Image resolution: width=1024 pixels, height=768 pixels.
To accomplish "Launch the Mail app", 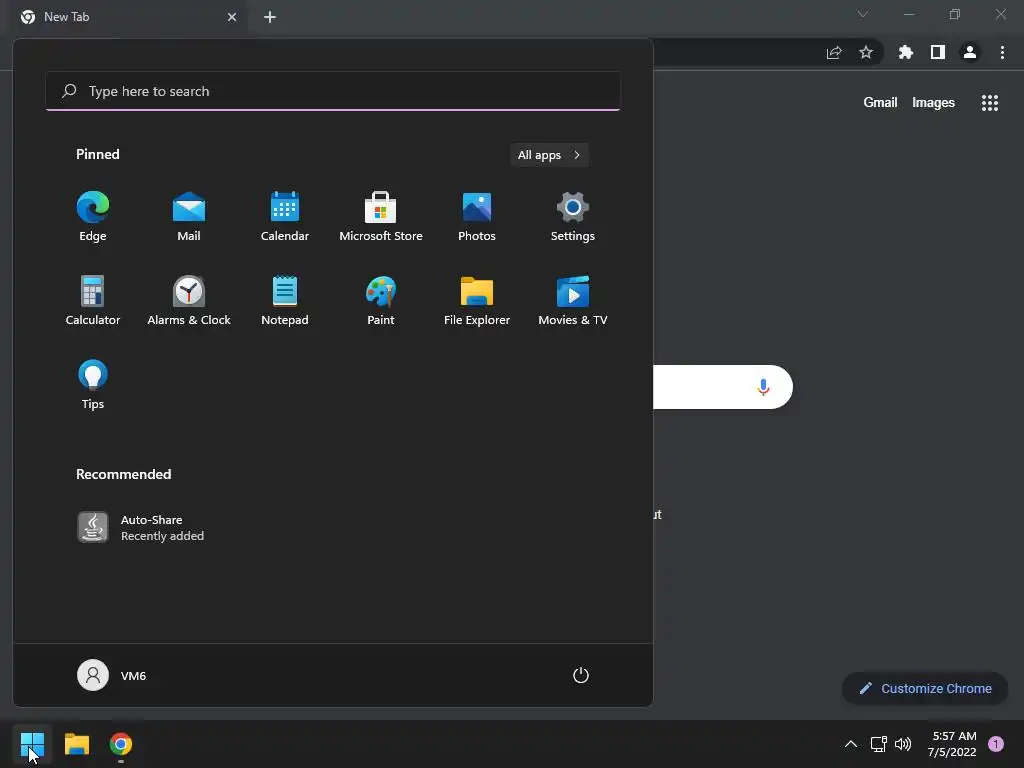I will point(189,217).
